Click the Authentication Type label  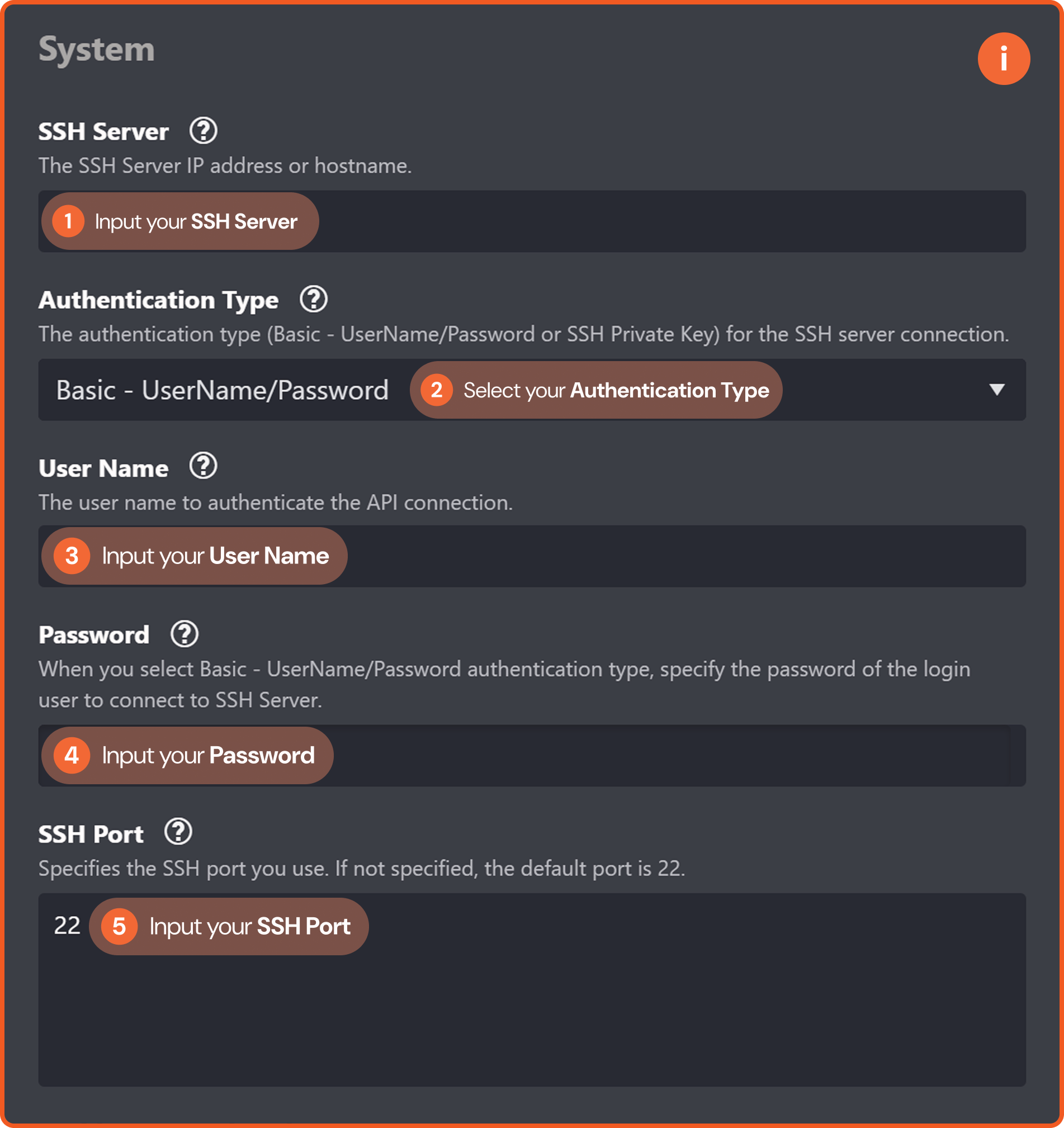[x=158, y=300]
